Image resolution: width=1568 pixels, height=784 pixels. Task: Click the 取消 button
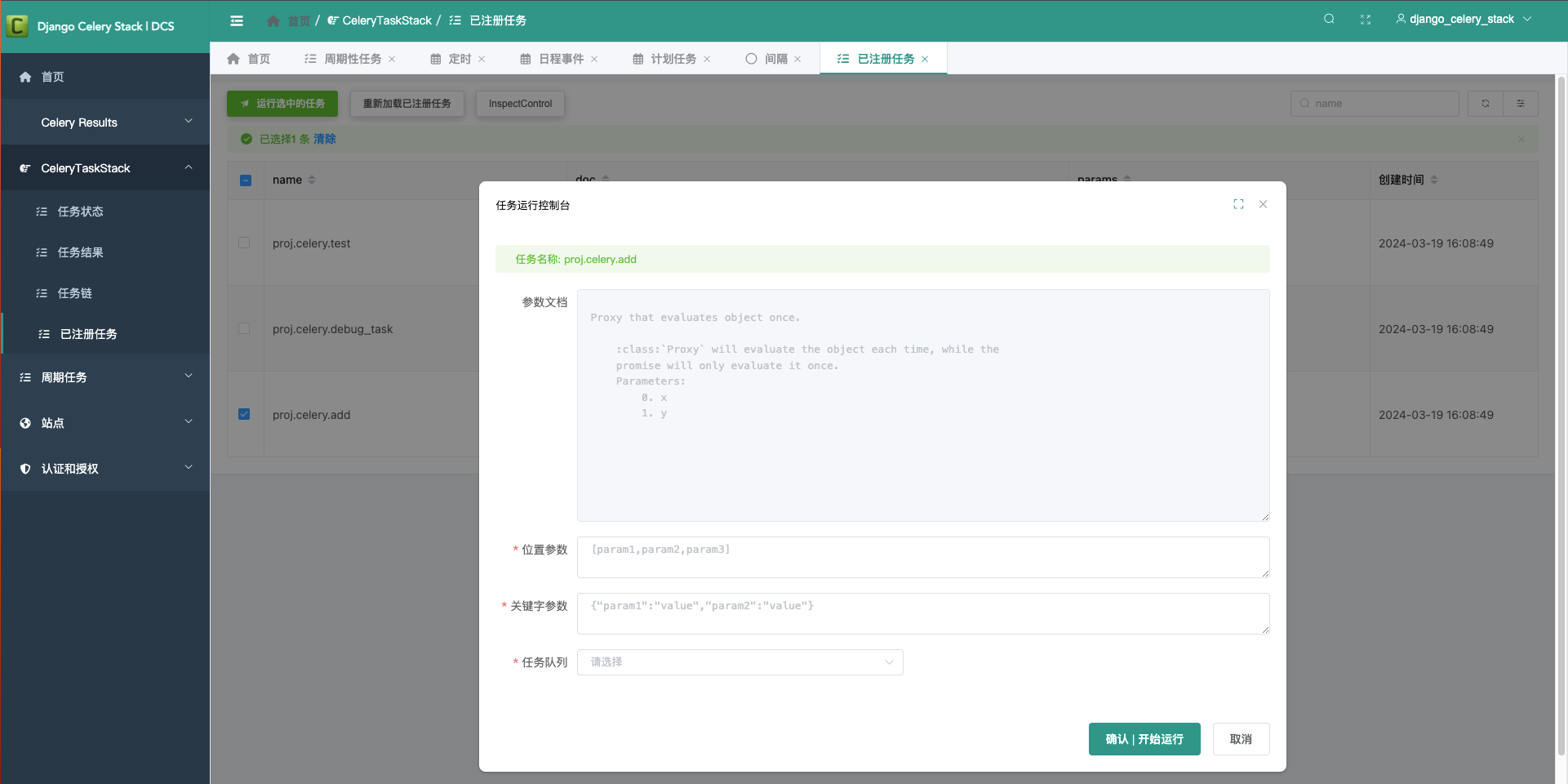pyautogui.click(x=1240, y=739)
